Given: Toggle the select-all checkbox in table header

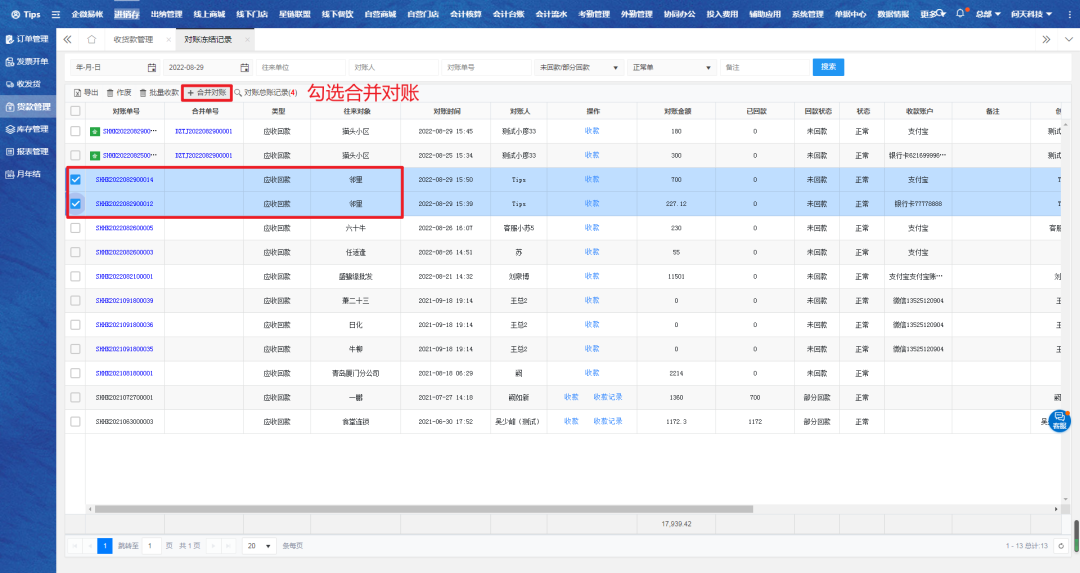Looking at the screenshot, I should [x=75, y=111].
